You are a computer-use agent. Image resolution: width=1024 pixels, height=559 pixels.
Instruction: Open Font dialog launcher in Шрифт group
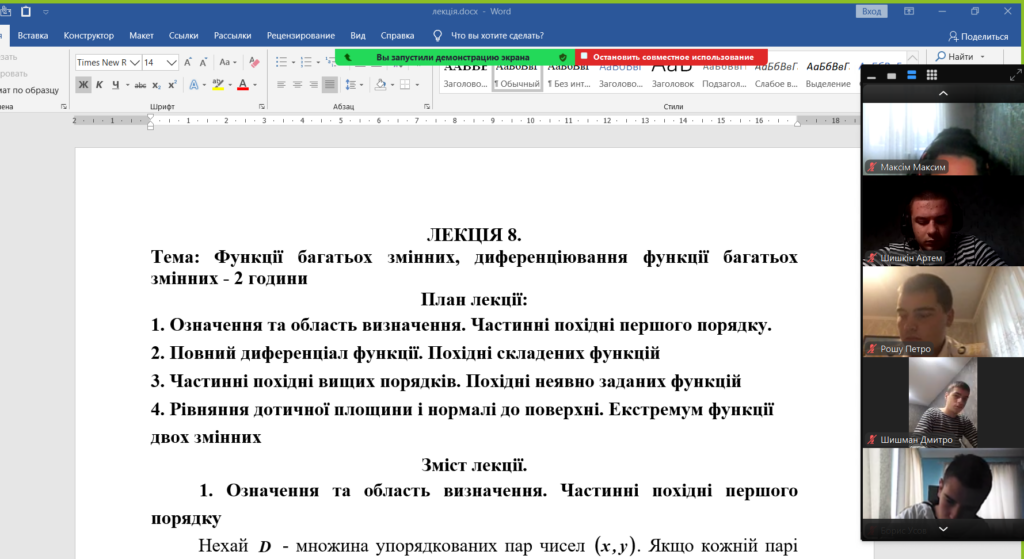(x=261, y=106)
